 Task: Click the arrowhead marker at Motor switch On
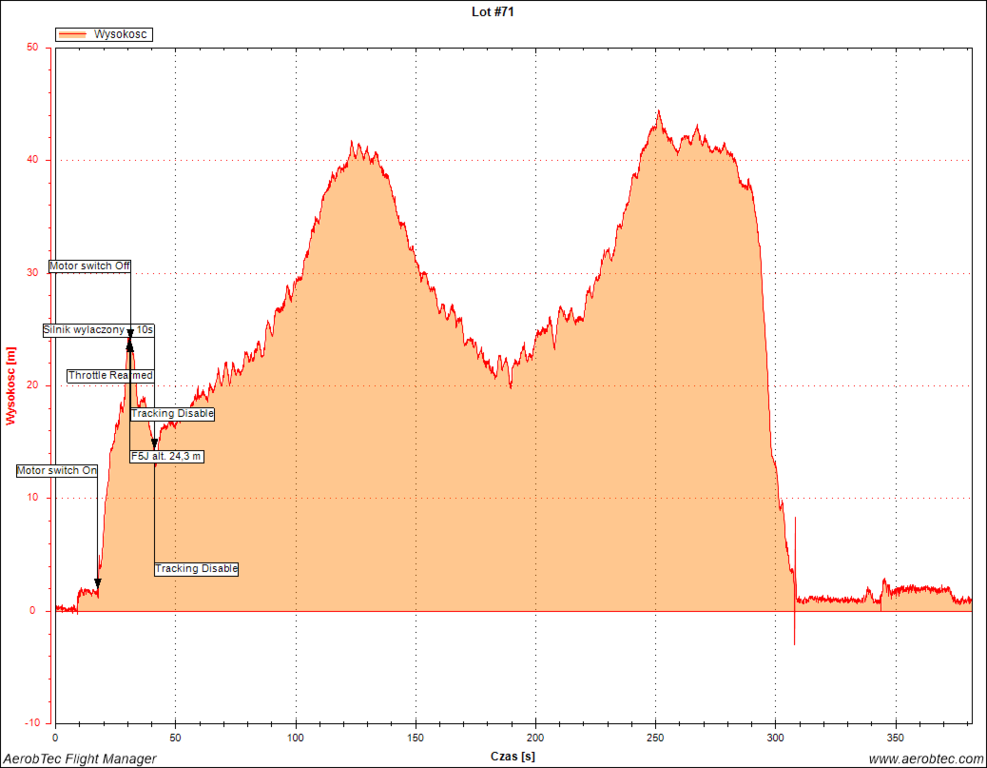point(98,583)
